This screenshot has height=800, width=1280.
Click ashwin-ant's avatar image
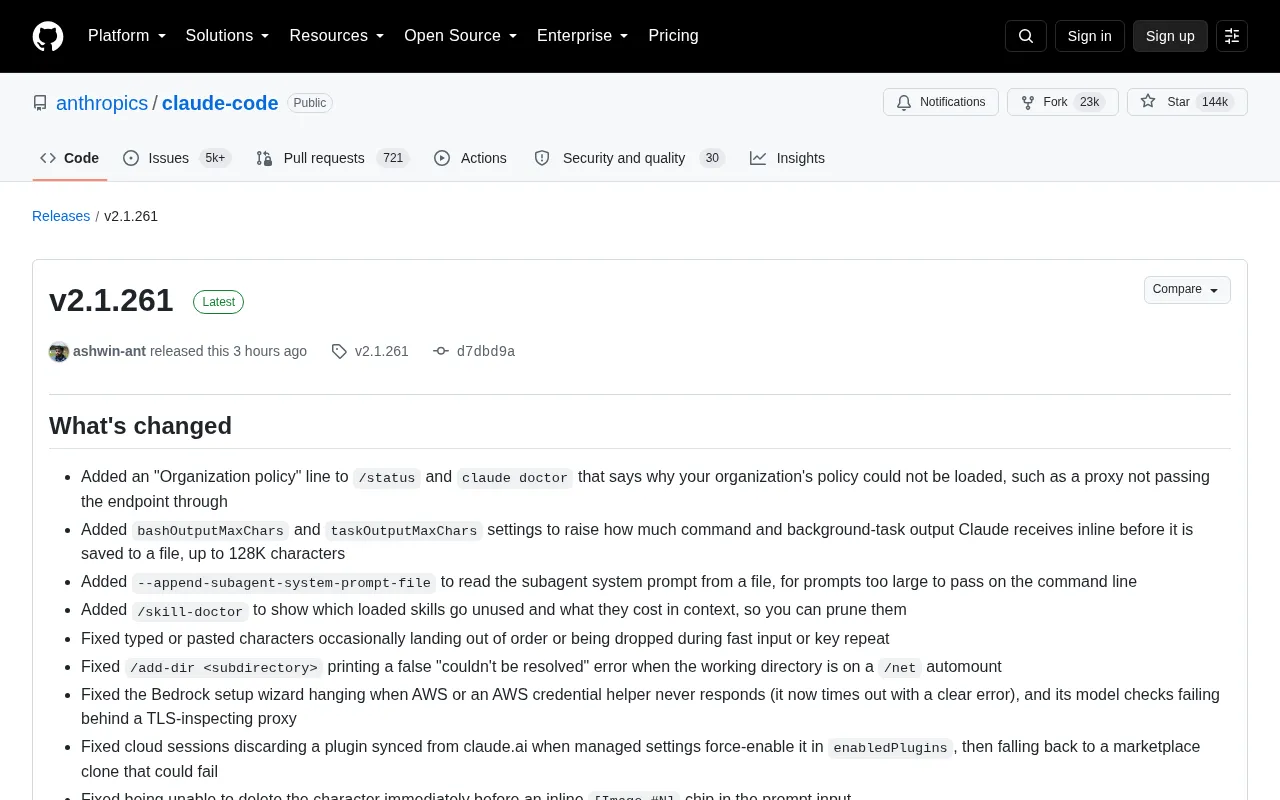[x=59, y=351]
